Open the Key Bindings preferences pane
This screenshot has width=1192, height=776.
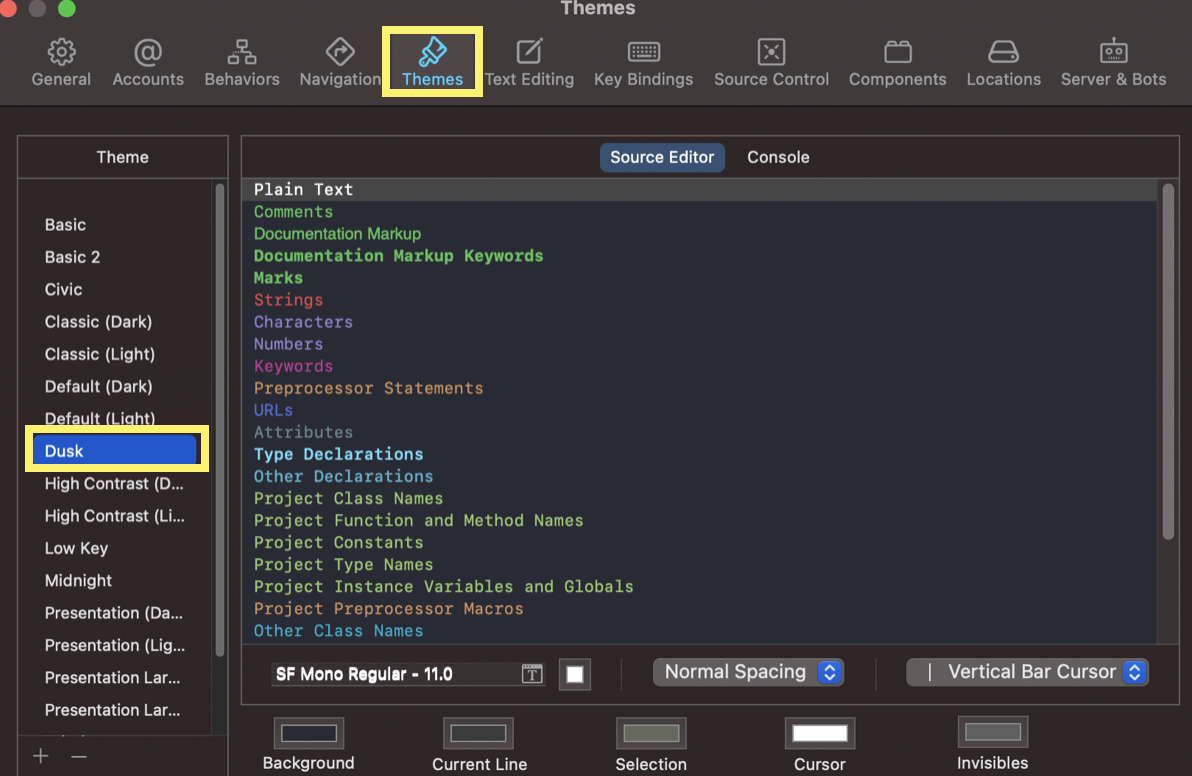pos(643,62)
